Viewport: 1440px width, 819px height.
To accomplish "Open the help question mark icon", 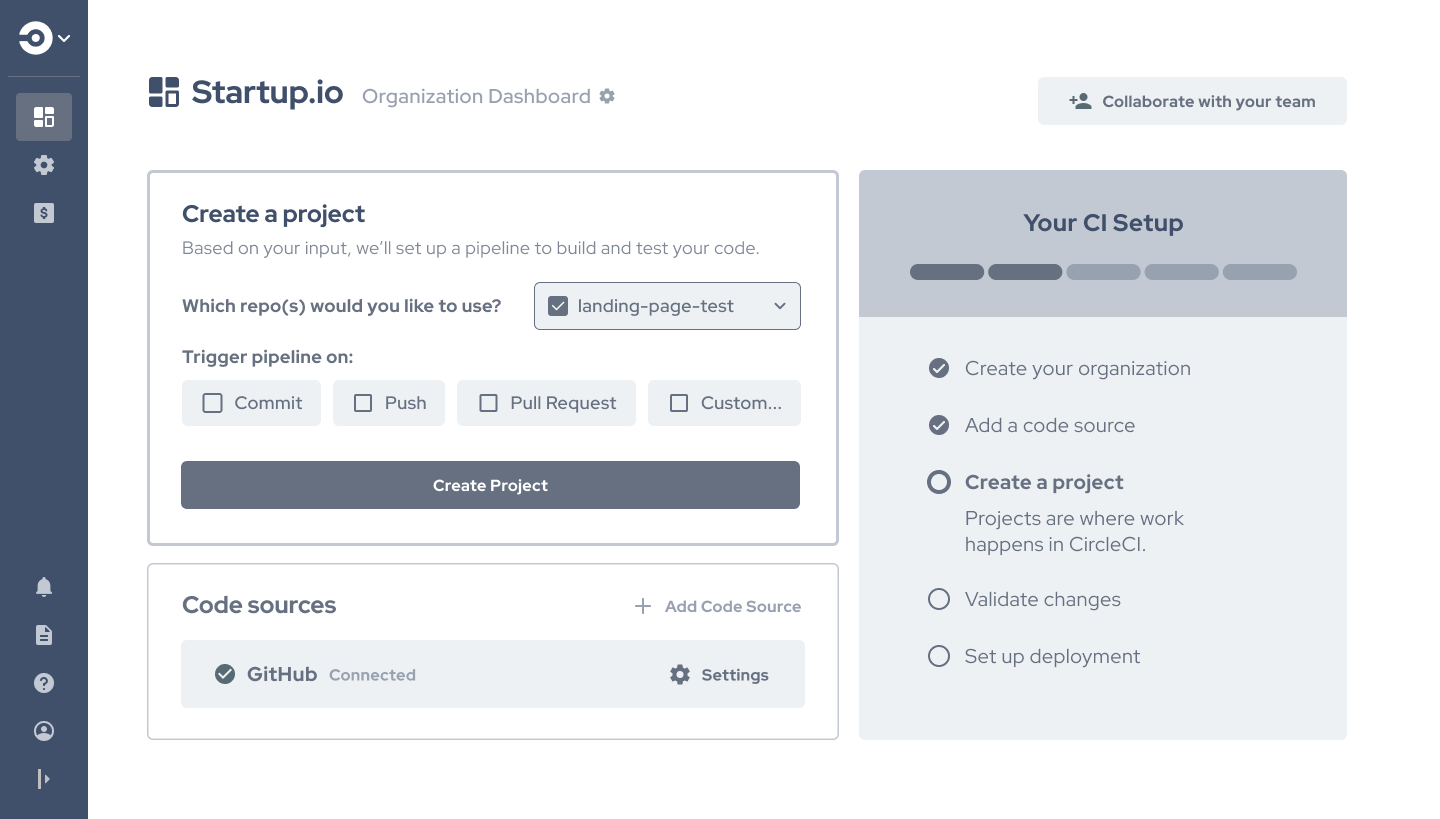I will click(x=44, y=683).
